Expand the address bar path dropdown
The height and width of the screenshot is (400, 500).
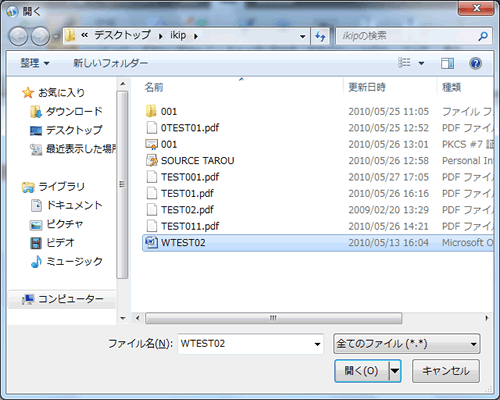[x=302, y=36]
